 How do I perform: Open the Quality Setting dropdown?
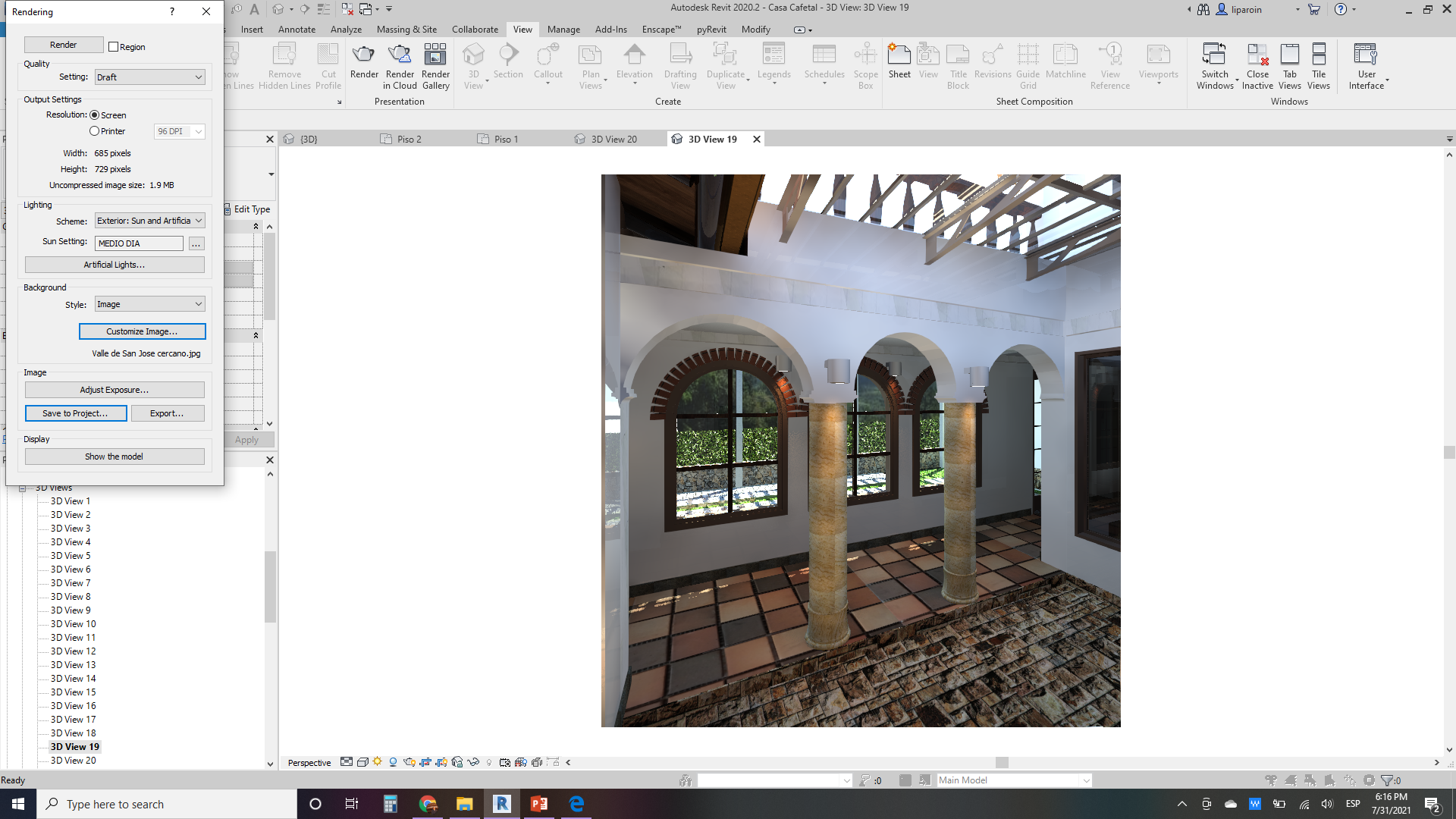(149, 77)
